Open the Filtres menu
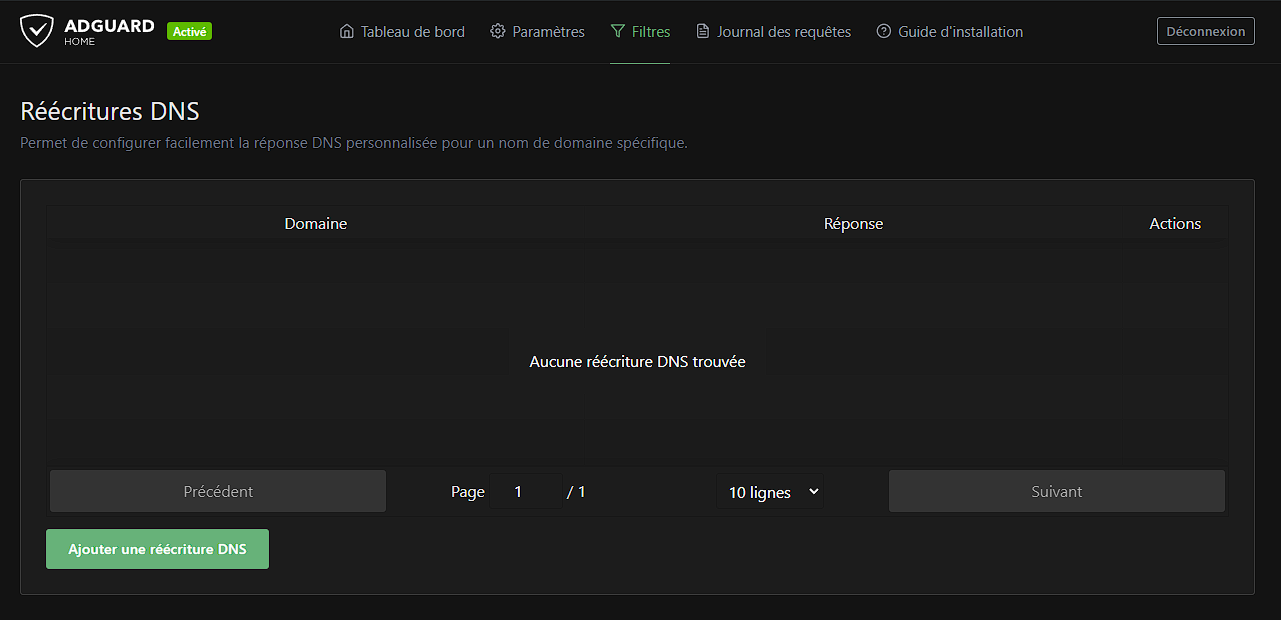The width and height of the screenshot is (1281, 620). (640, 31)
